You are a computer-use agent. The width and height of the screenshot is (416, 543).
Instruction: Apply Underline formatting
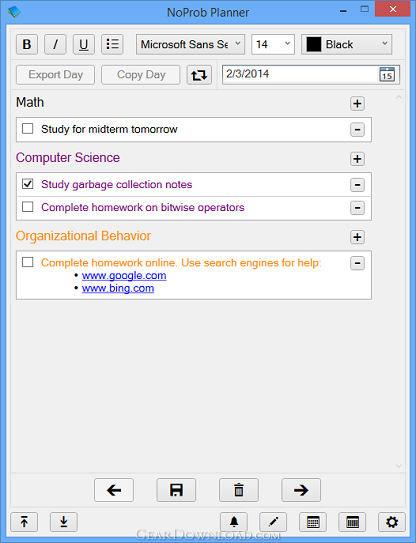click(83, 44)
